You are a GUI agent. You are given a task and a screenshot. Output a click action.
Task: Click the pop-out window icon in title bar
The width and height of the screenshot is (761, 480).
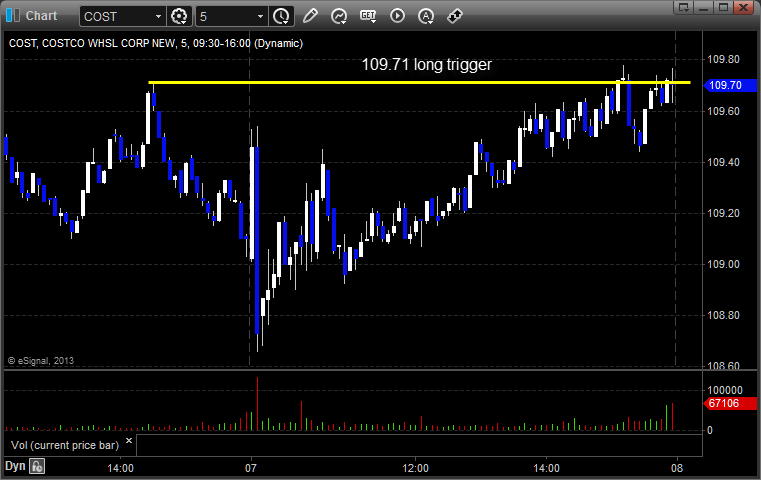(x=684, y=7)
